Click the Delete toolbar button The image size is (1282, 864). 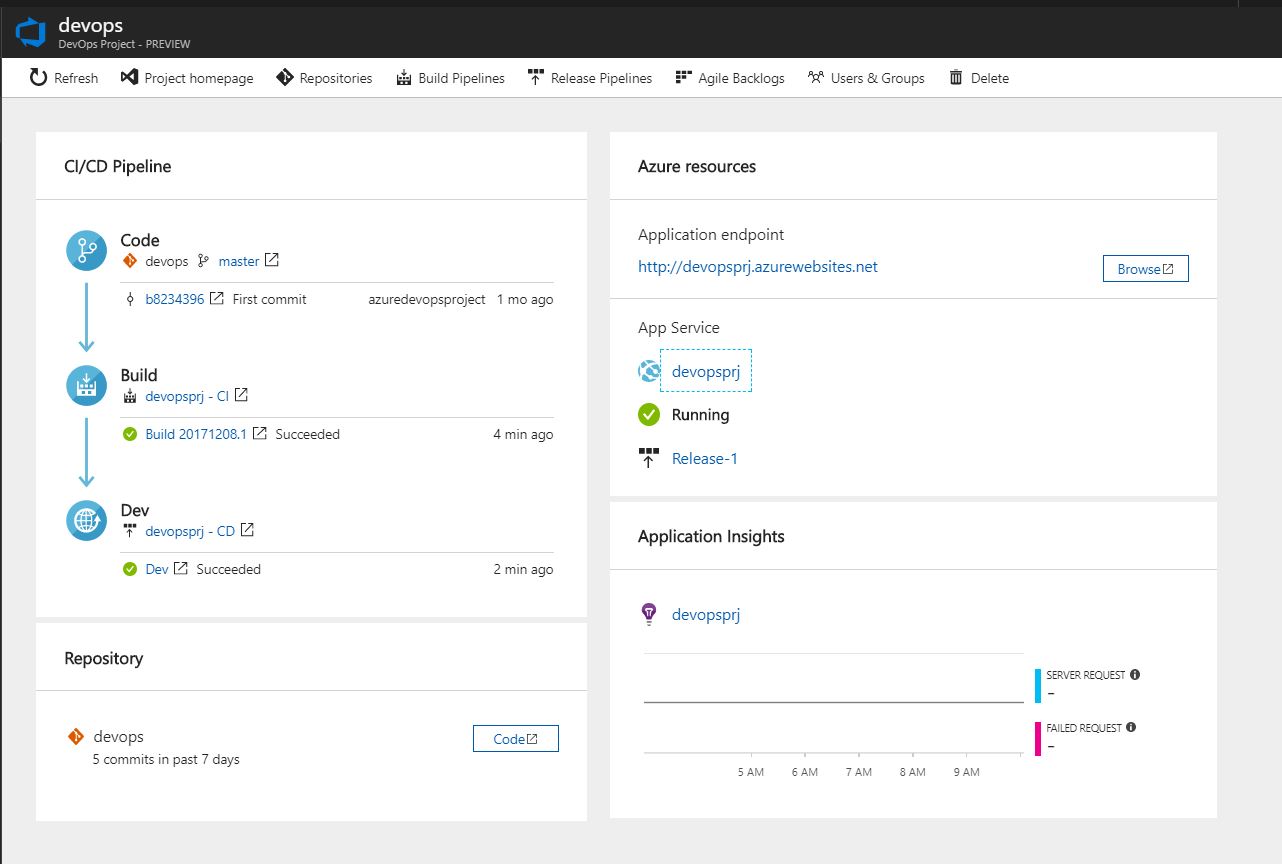click(979, 78)
